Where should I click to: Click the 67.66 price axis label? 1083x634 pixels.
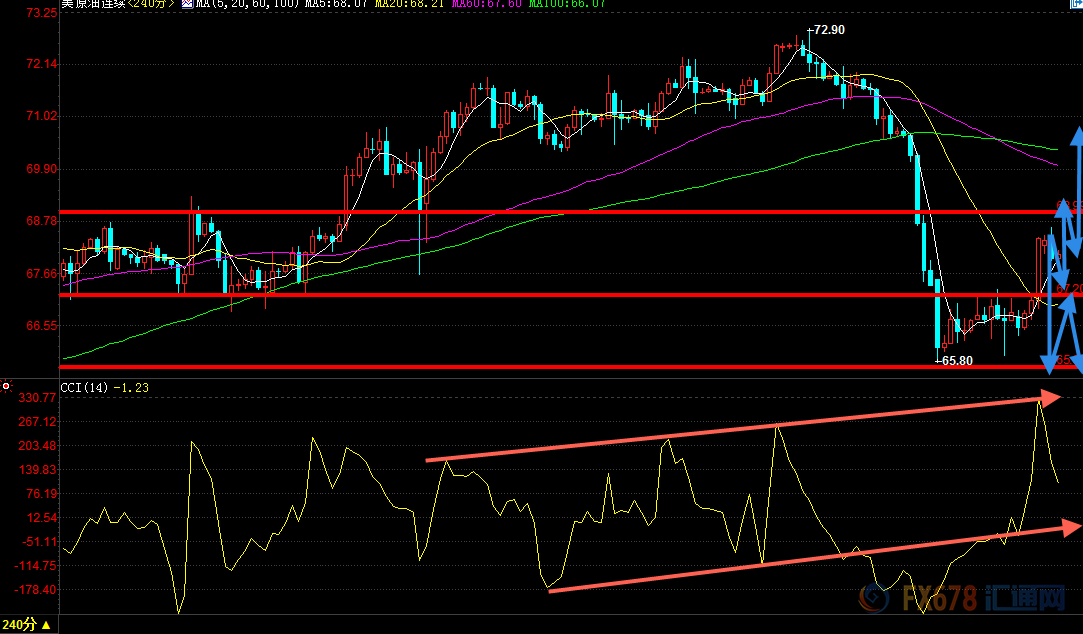pyautogui.click(x=41, y=273)
